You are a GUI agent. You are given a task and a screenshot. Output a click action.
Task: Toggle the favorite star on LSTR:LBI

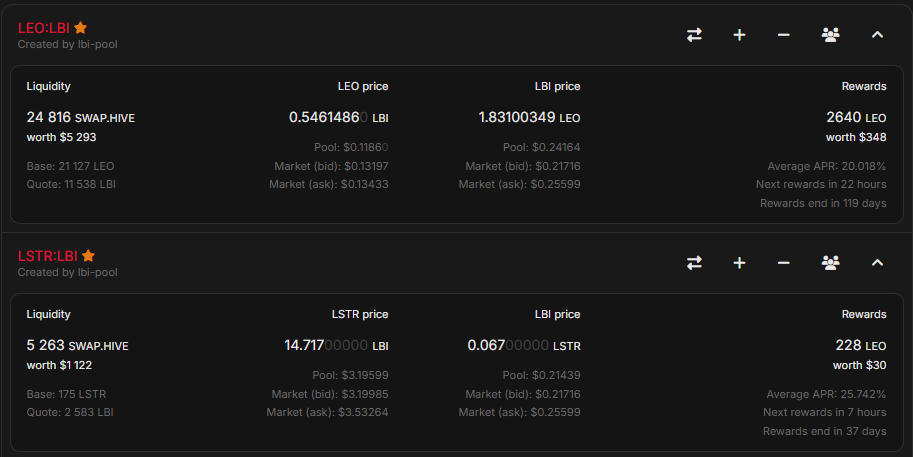[88, 256]
